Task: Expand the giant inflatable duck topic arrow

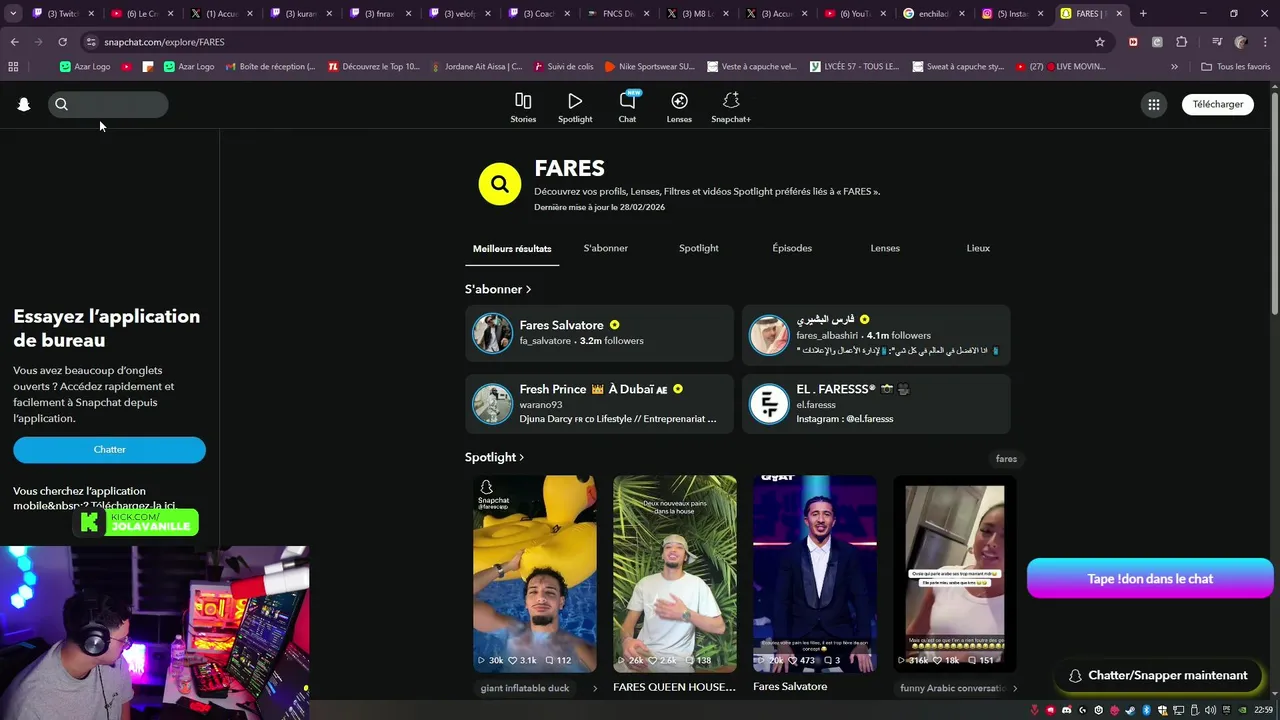Action: coord(595,688)
